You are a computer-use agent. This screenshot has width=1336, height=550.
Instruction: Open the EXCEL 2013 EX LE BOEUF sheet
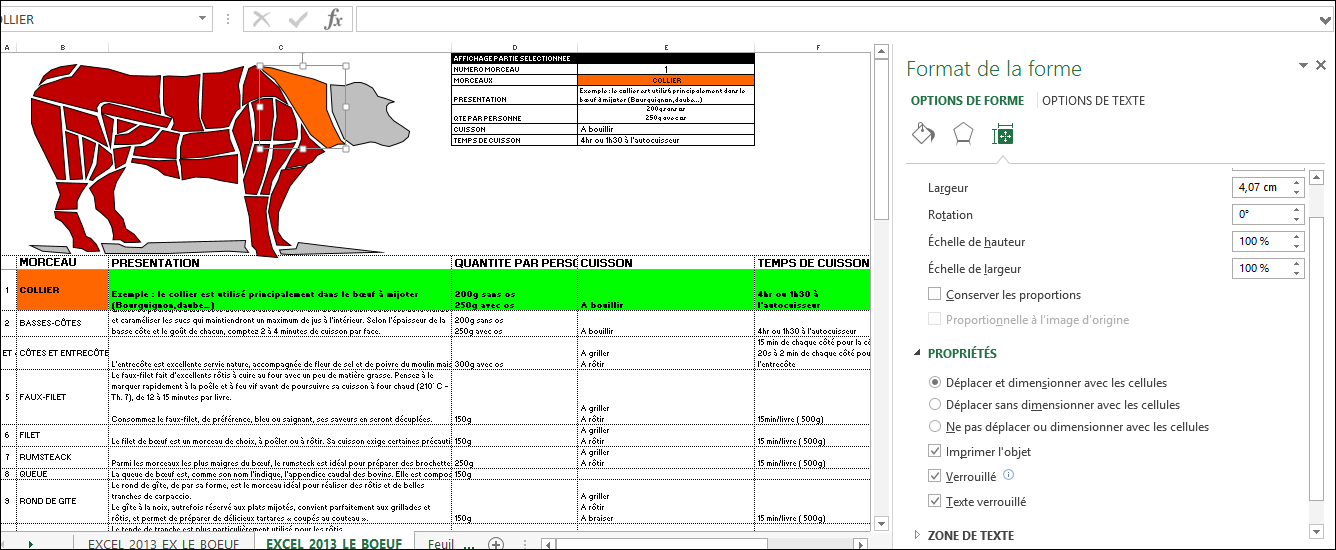[x=163, y=543]
